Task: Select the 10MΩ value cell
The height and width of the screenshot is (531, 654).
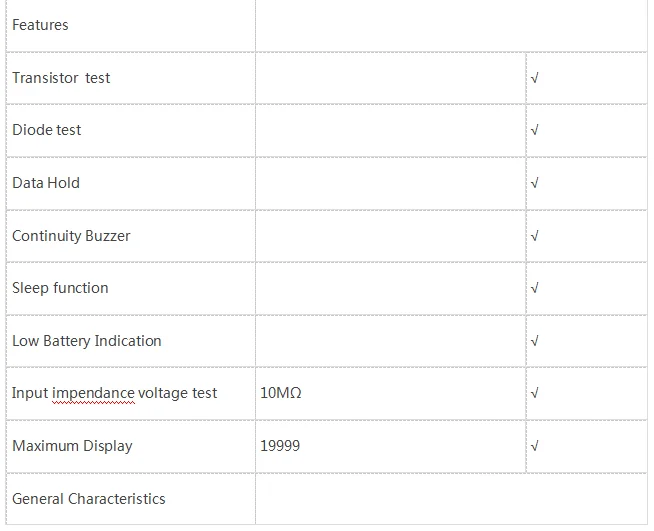Action: tap(281, 393)
